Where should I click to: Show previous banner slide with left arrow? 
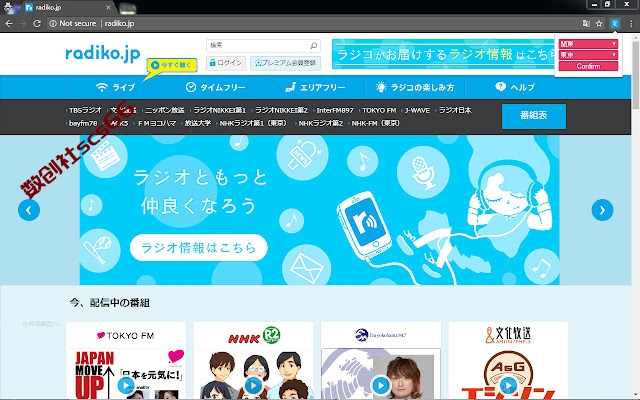[29, 210]
